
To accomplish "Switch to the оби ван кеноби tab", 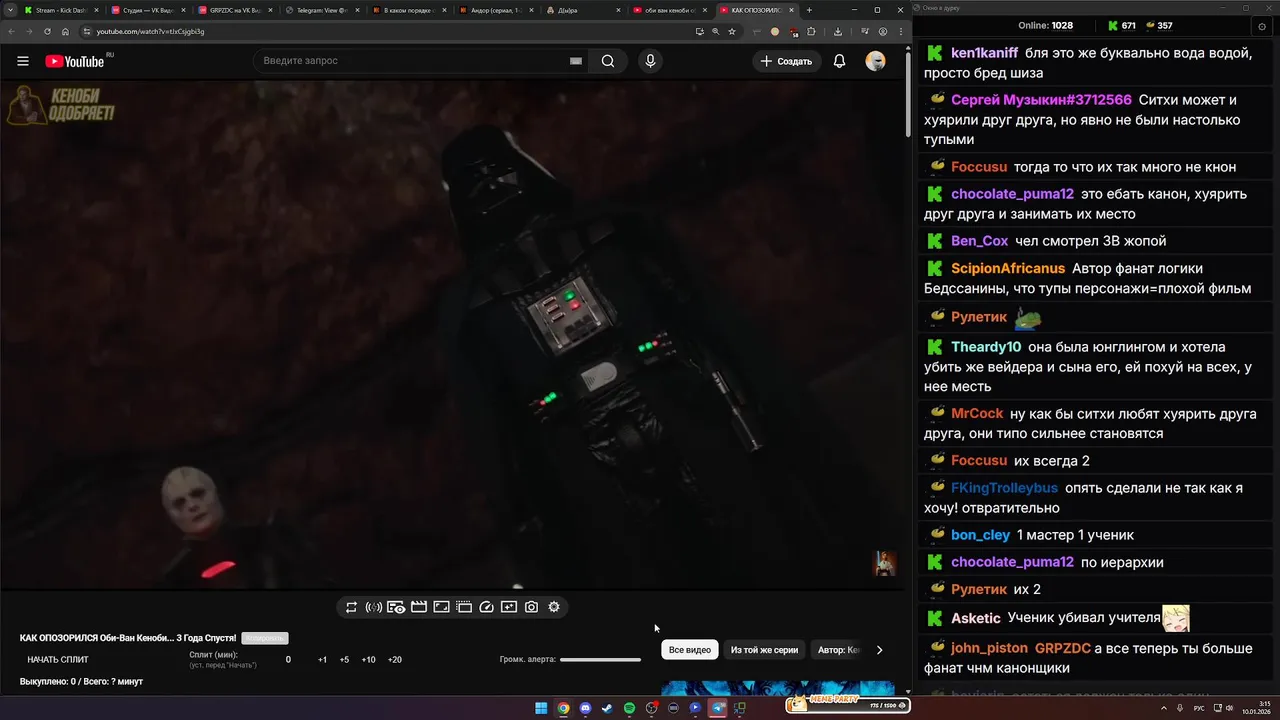I will click(669, 10).
